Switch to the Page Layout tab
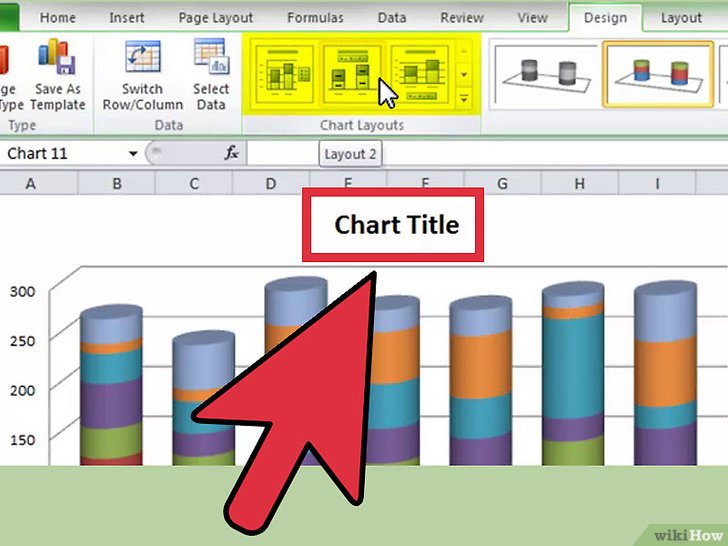Viewport: 728px width, 546px height. (215, 18)
